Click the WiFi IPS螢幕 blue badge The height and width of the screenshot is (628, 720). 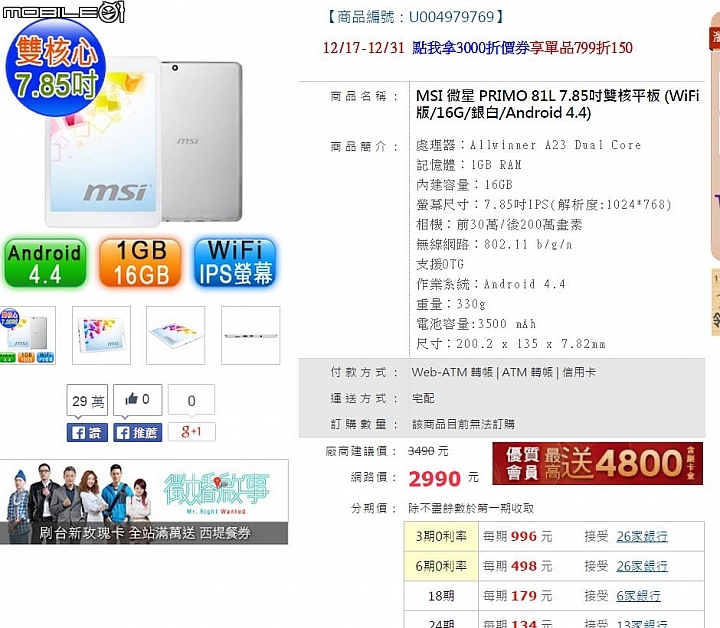click(235, 263)
